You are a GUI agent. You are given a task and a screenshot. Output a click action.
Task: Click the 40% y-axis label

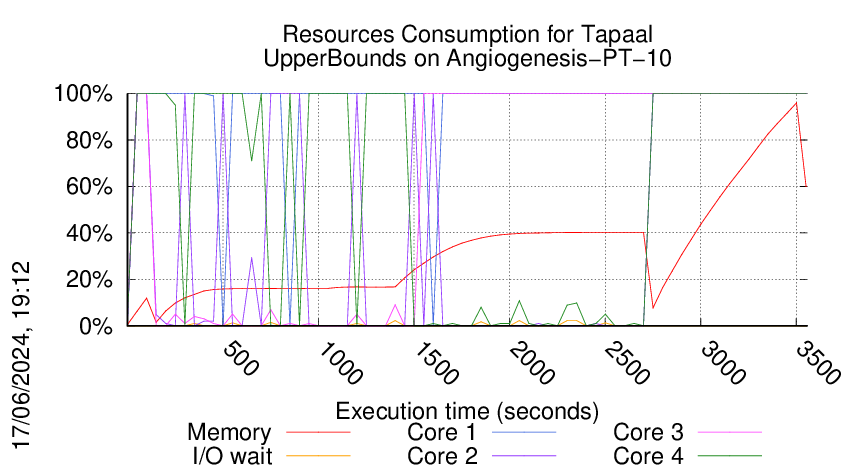[89, 234]
